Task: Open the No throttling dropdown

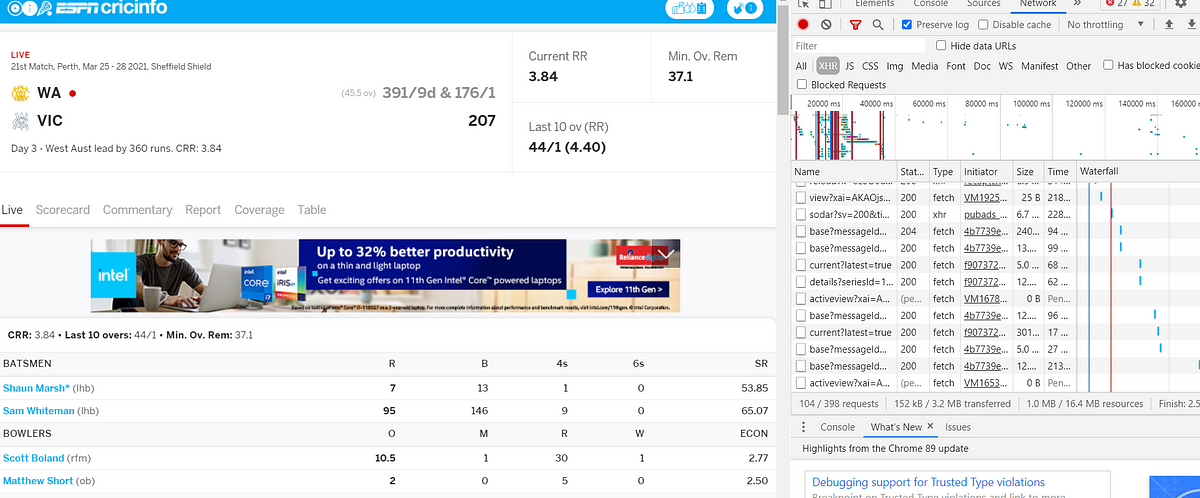Action: point(1105,25)
